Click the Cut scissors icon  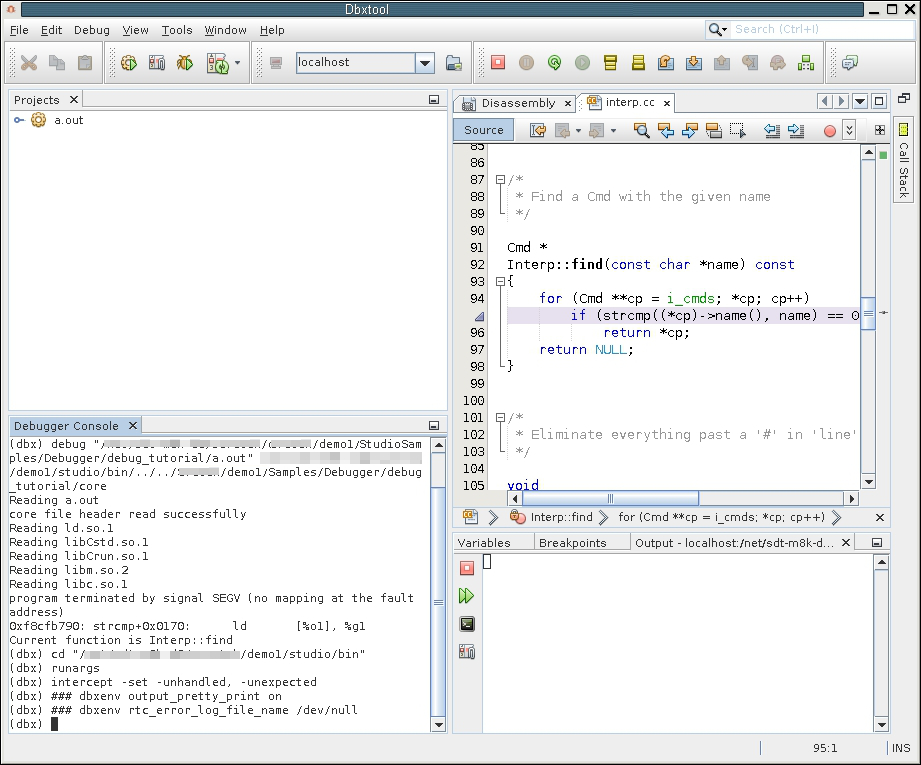28,62
